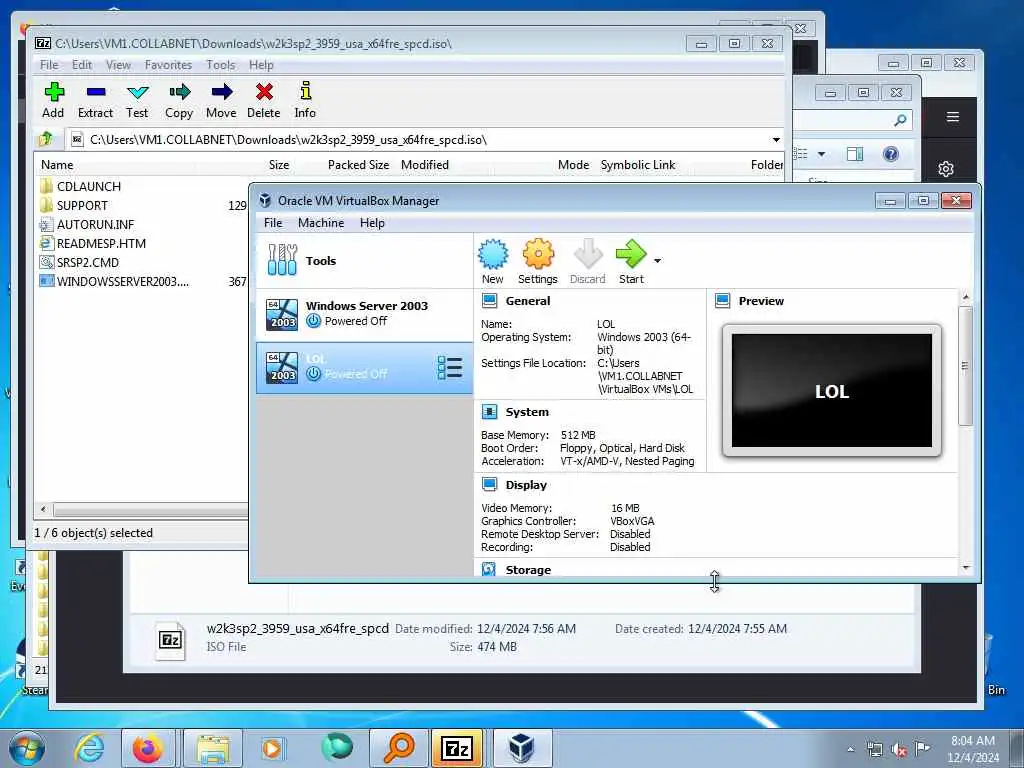
Task: Click the gear settings icon in background window
Action: (946, 169)
